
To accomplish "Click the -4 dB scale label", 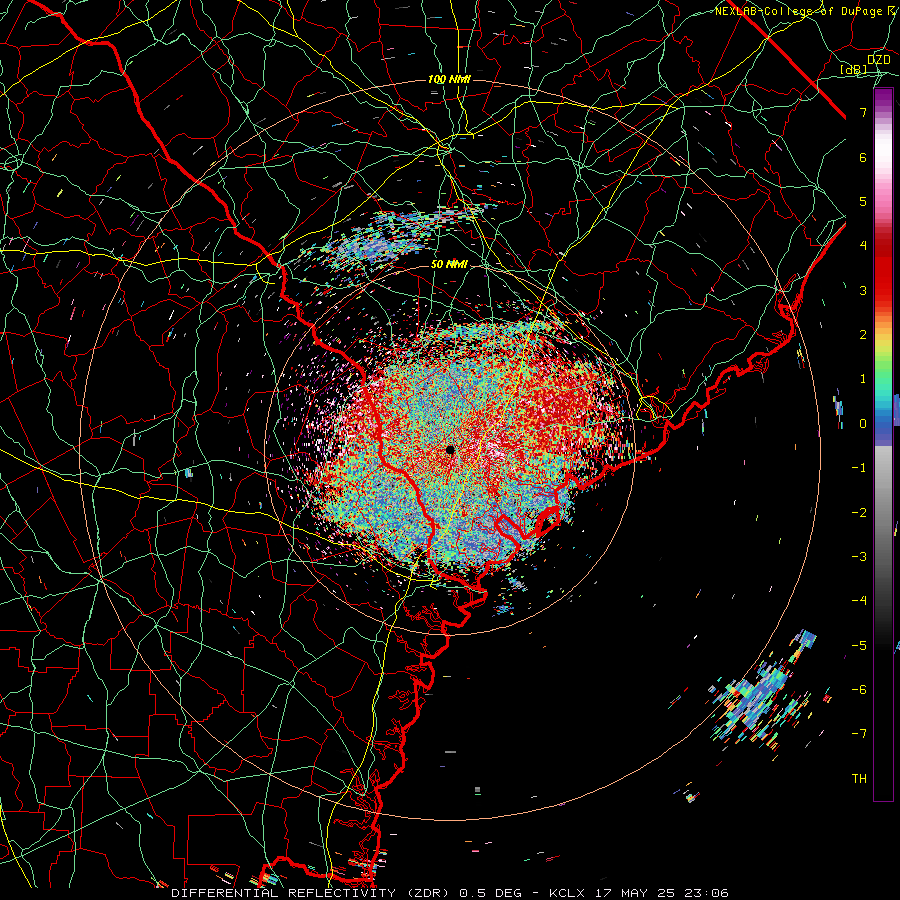I will [859, 601].
